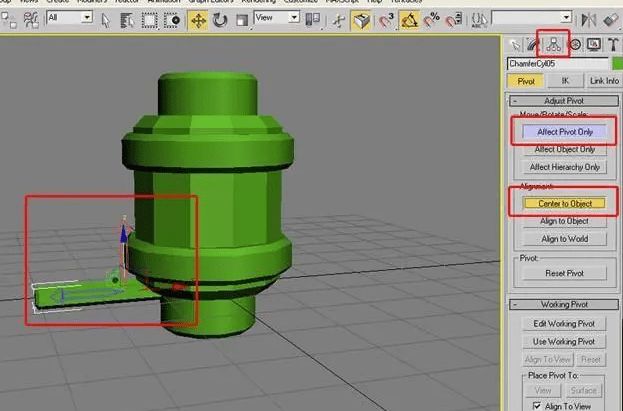Open Edit Named Selection Sets
This screenshot has width=623, height=411.
click(x=479, y=20)
